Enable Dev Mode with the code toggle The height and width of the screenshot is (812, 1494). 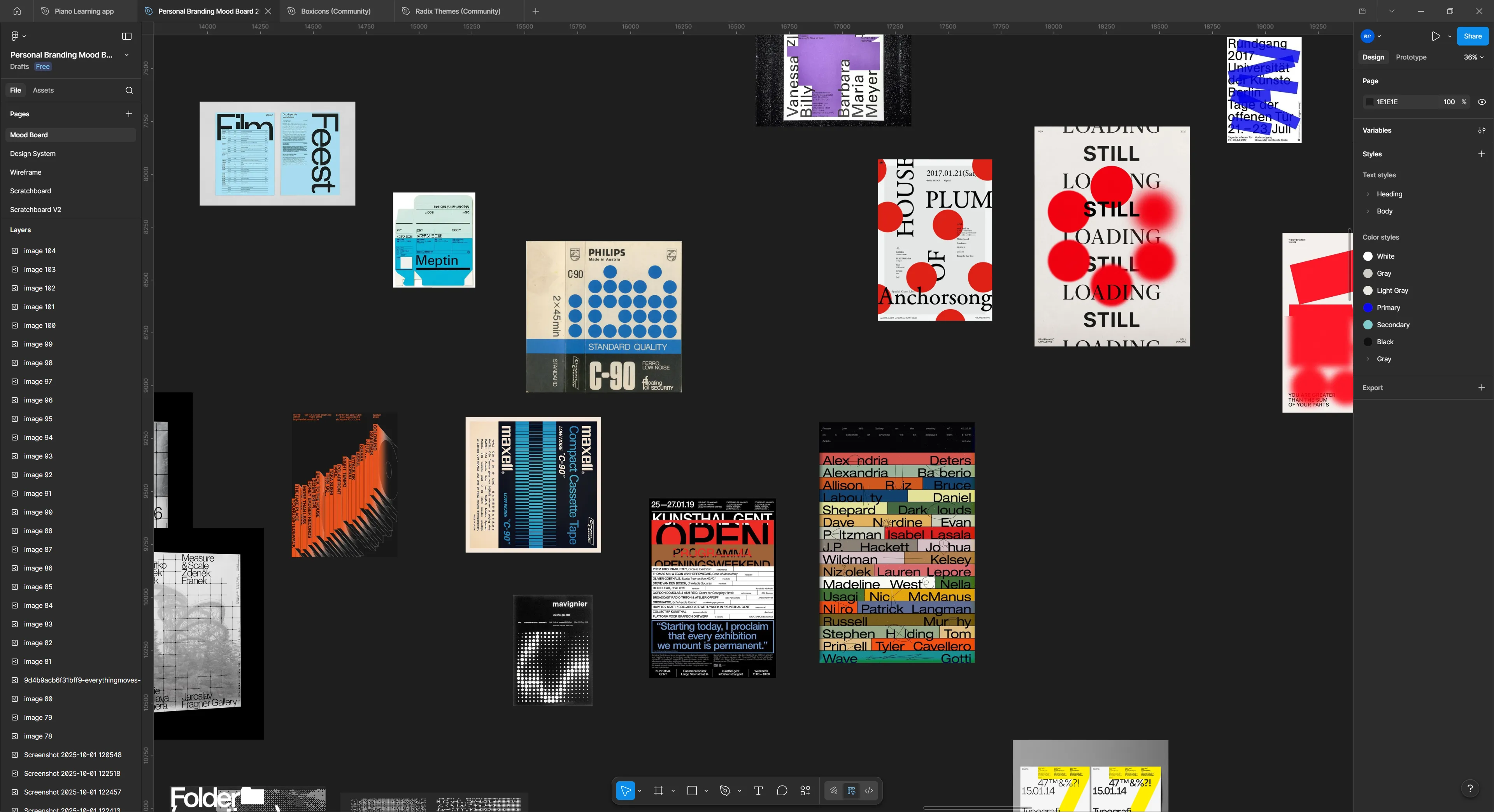coord(868,790)
